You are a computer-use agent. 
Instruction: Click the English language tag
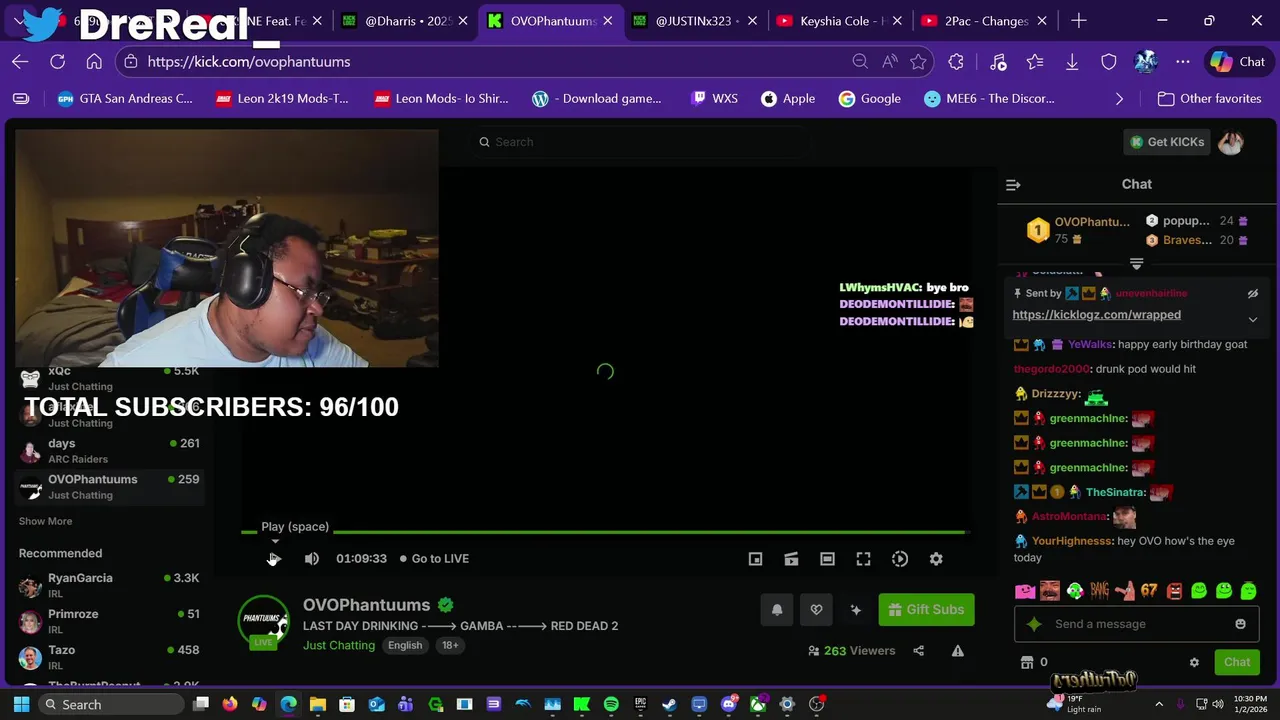click(x=405, y=646)
